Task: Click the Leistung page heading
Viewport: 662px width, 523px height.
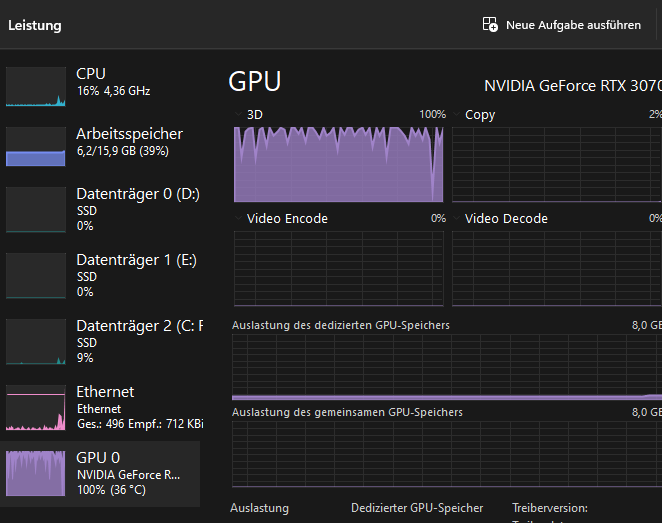Action: pos(35,25)
